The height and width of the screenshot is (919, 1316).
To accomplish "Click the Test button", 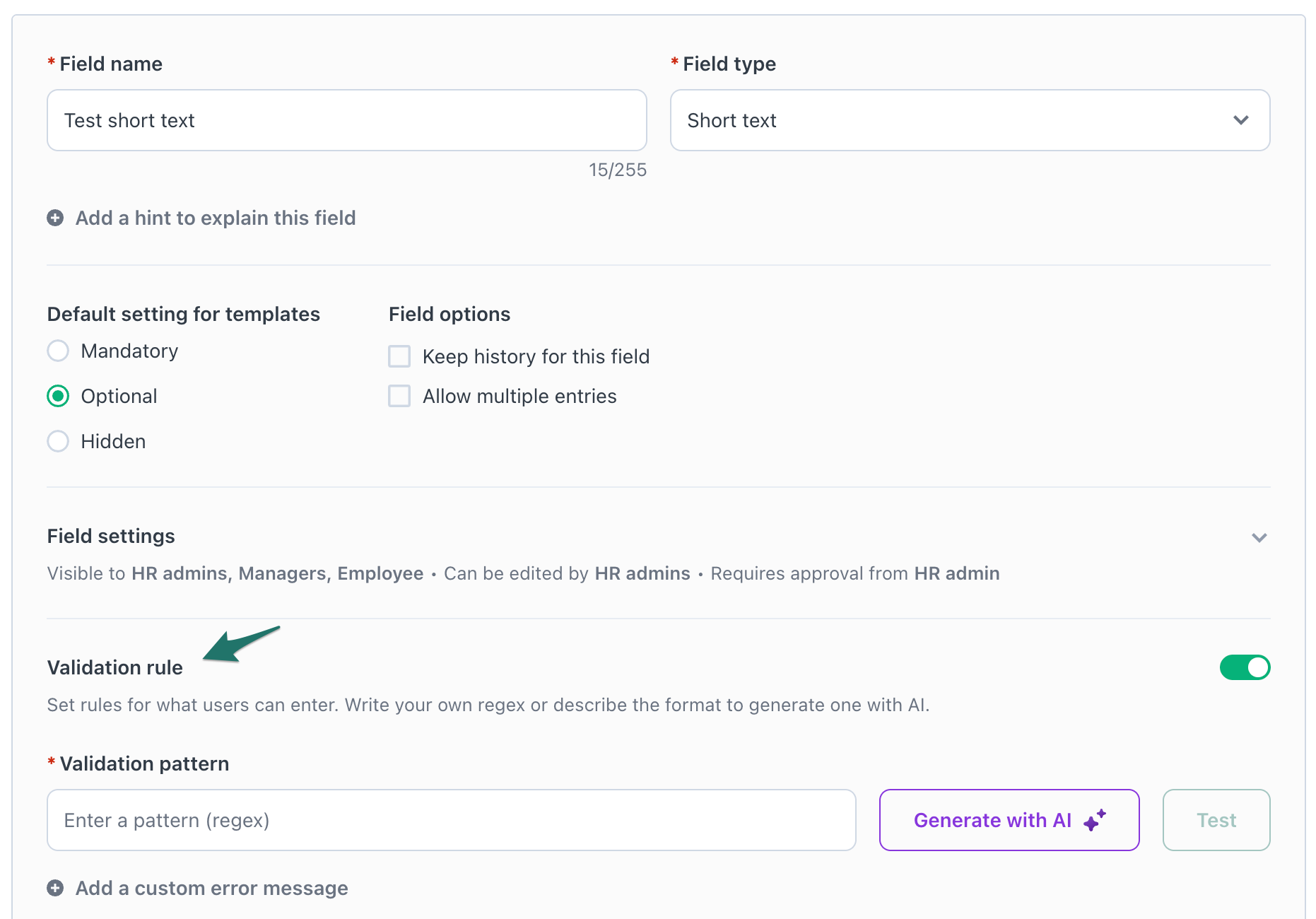I will [1216, 820].
